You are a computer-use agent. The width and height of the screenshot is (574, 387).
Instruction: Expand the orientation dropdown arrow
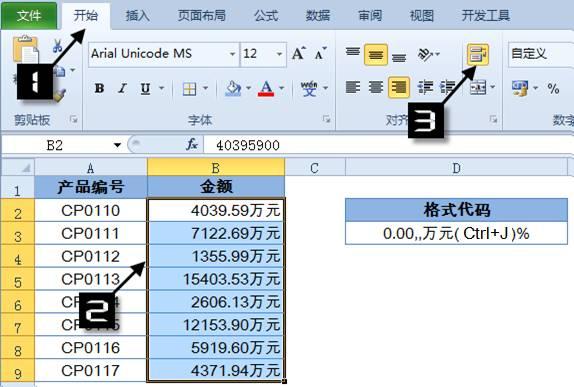(437, 55)
